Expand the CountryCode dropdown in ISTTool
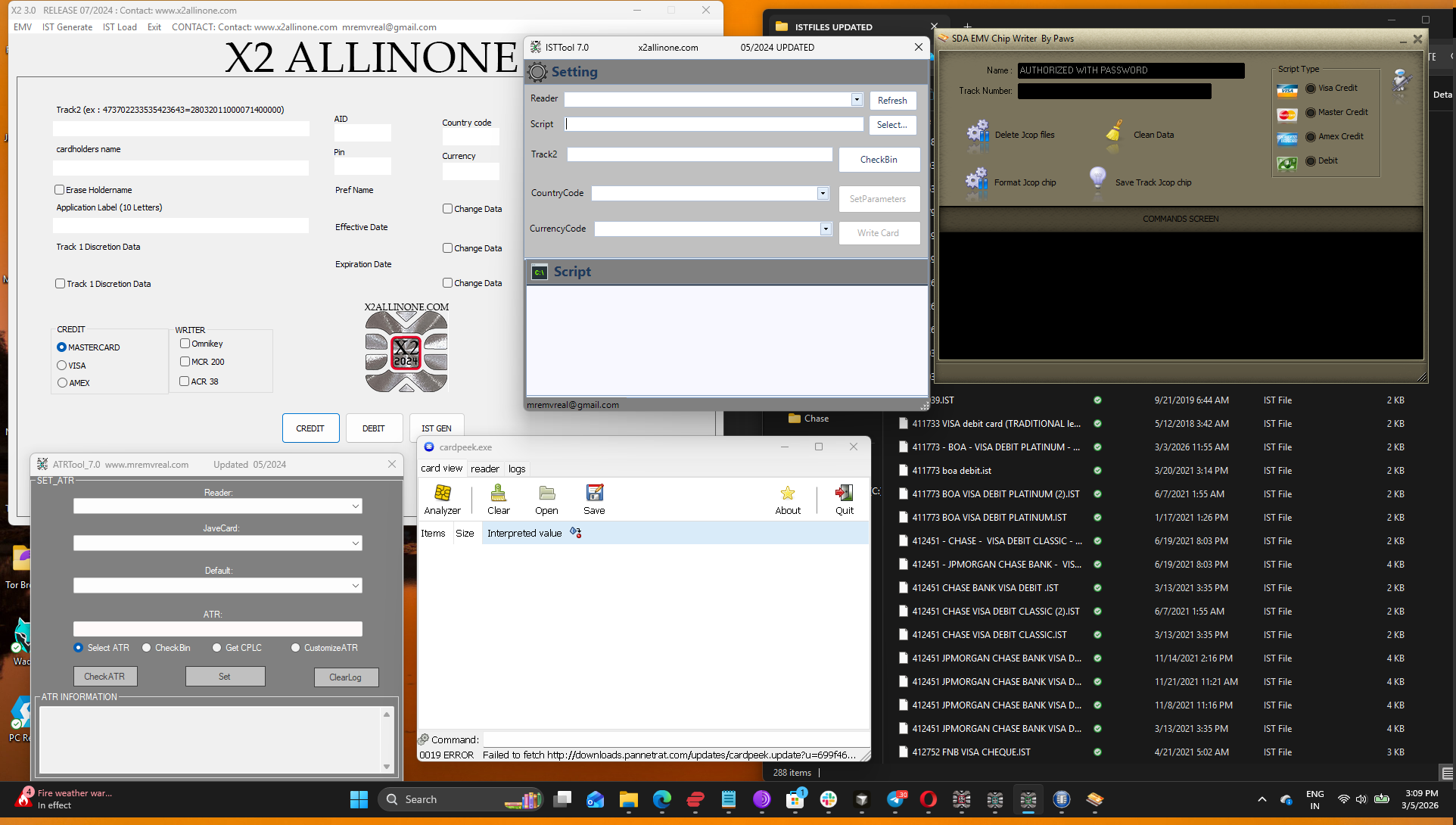This screenshot has height=825, width=1456. [823, 194]
